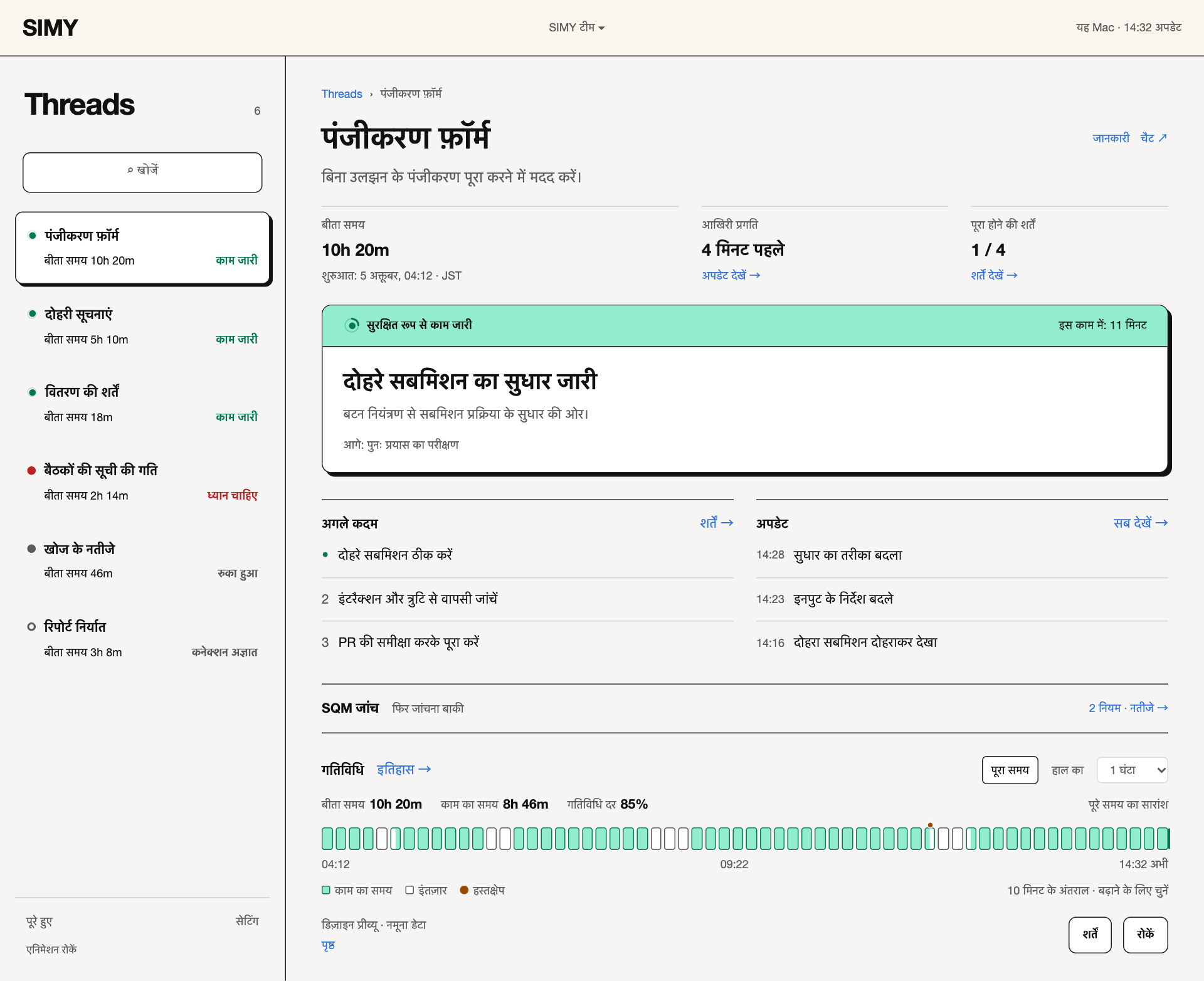Open the 1 घंटा time range dropdown
1204x981 pixels.
(1132, 770)
